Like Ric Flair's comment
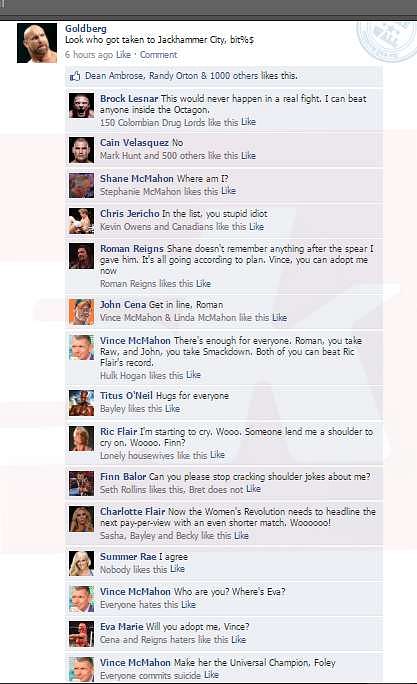 [x=217, y=455]
